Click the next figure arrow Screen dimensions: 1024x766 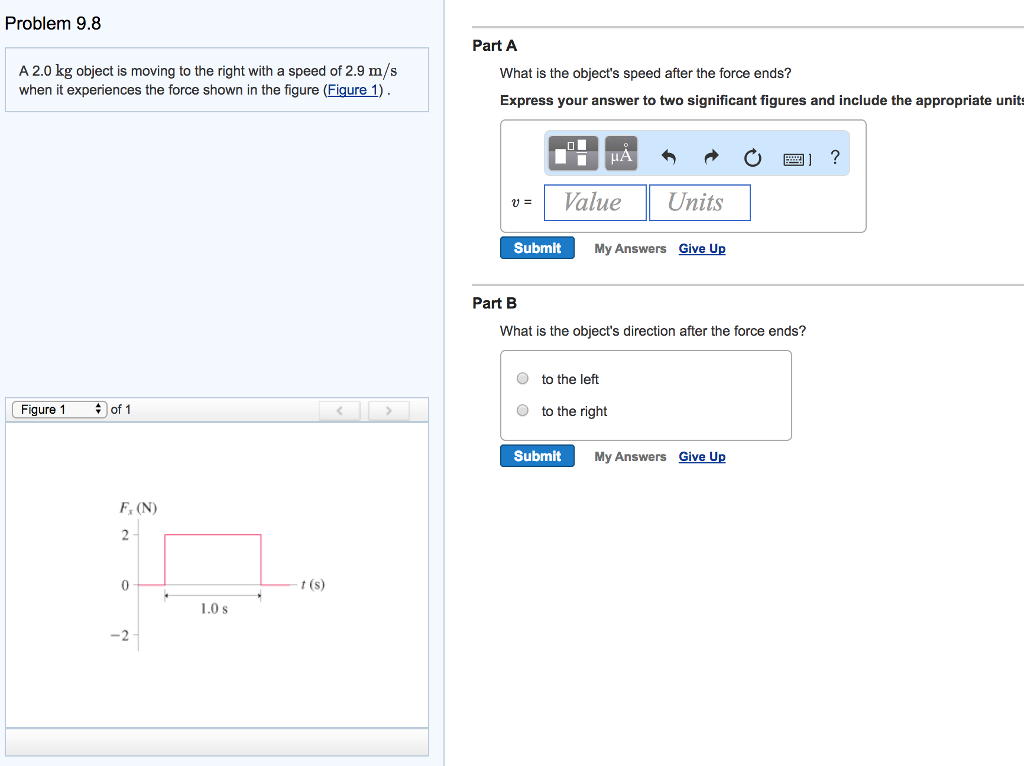[389, 409]
